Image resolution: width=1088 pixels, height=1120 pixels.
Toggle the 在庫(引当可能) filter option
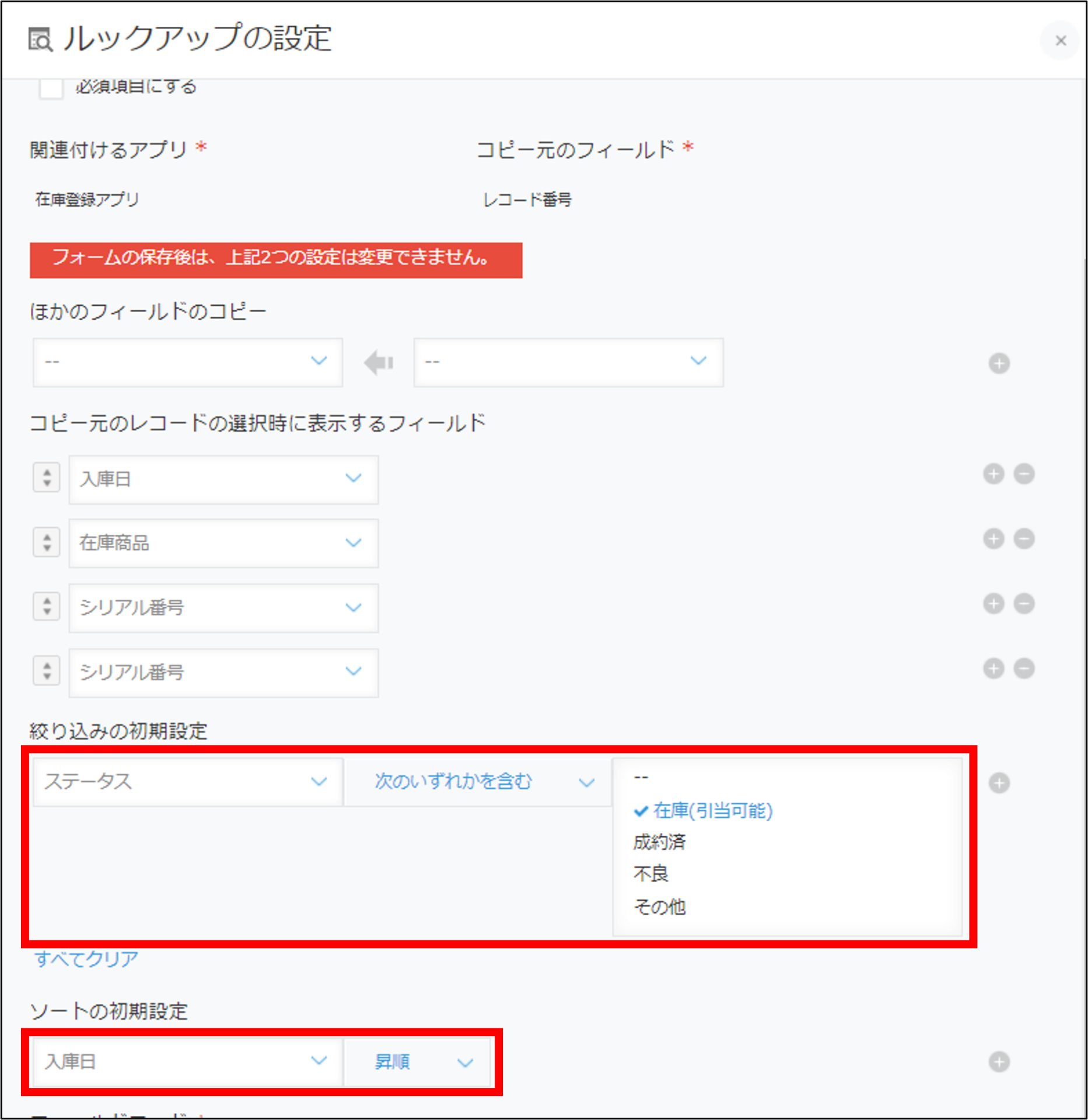[x=703, y=810]
